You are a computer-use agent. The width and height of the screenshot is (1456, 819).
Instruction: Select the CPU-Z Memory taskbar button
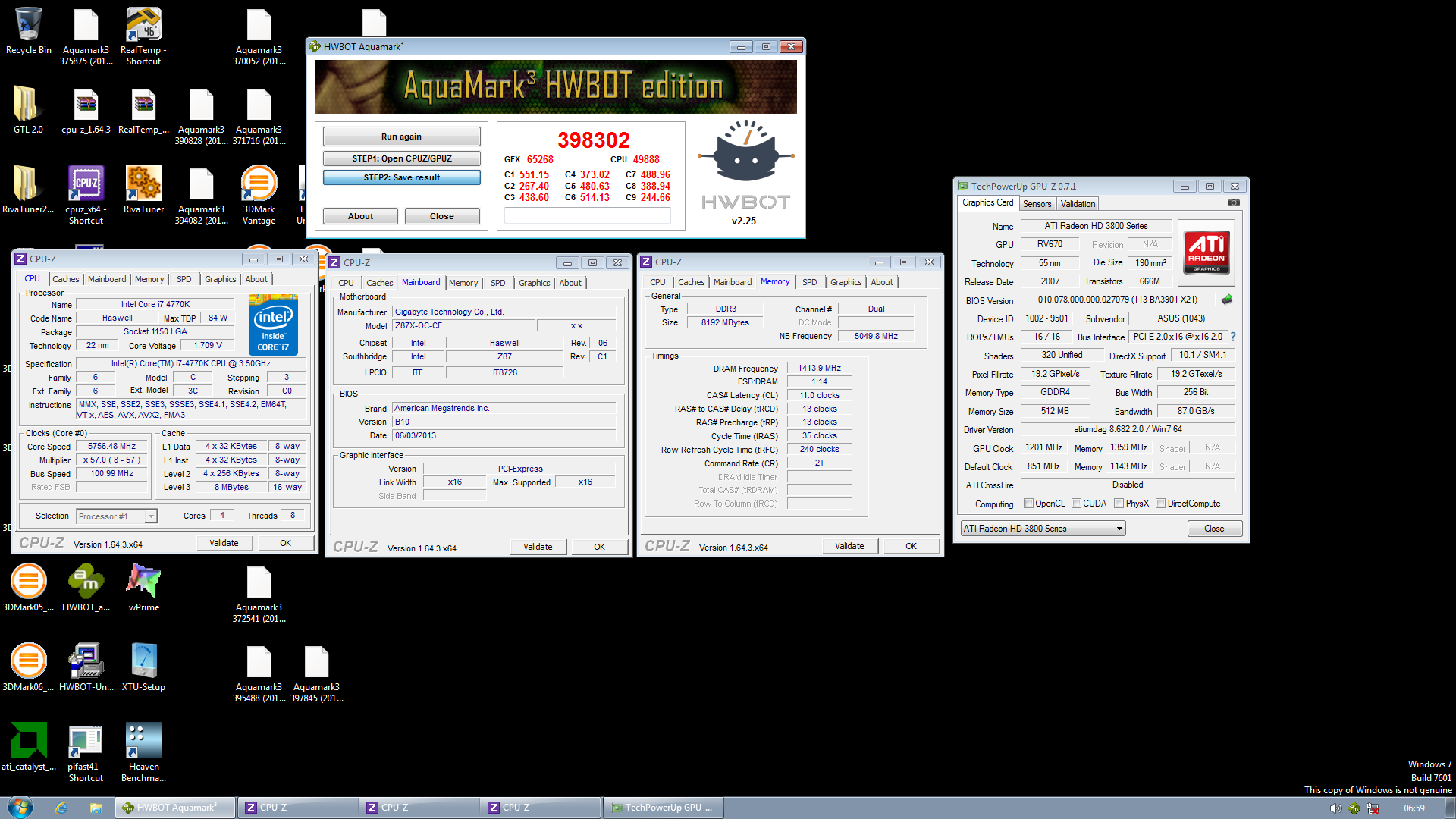pyautogui.click(x=541, y=808)
